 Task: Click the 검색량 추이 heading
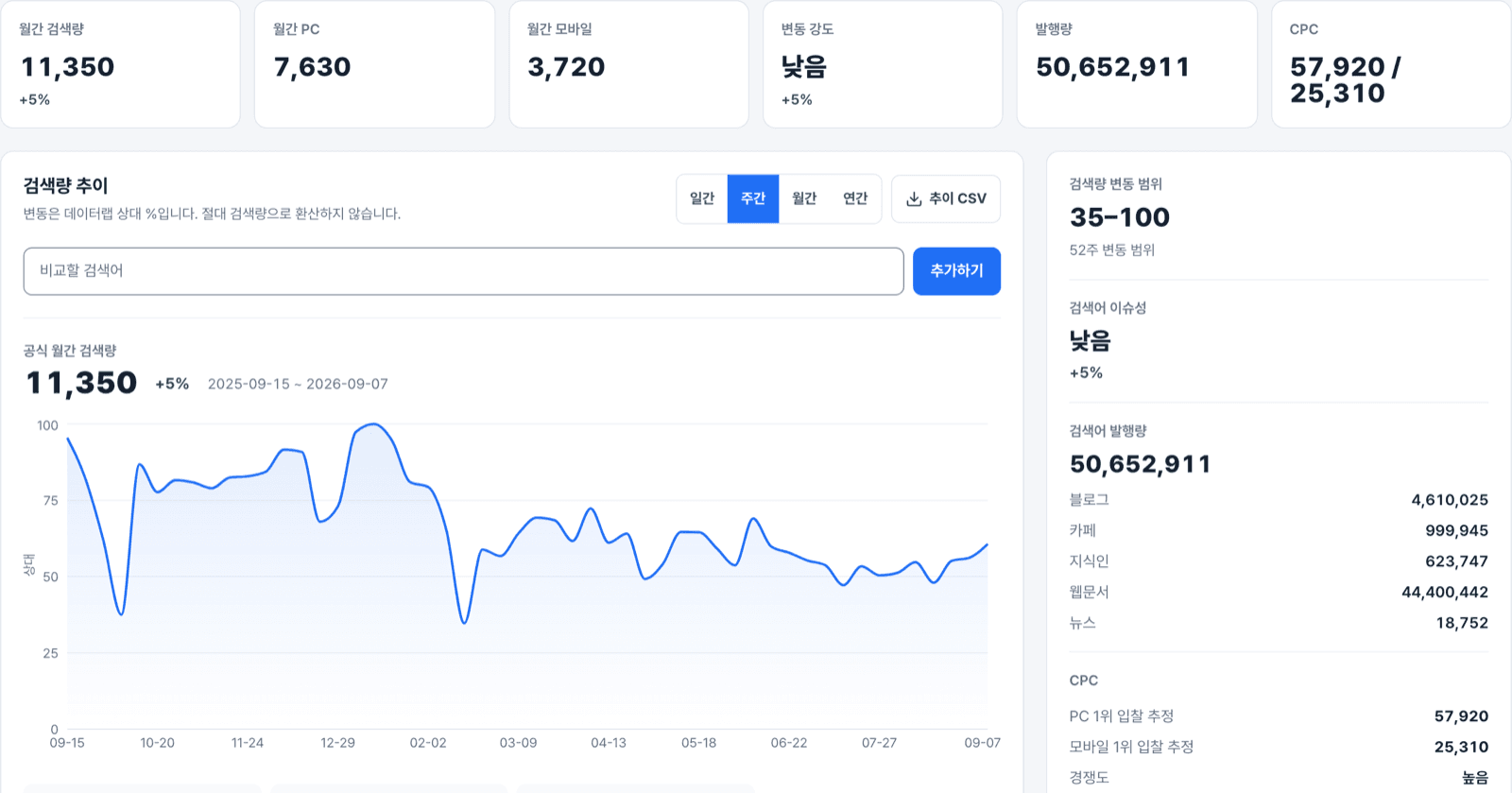(66, 185)
